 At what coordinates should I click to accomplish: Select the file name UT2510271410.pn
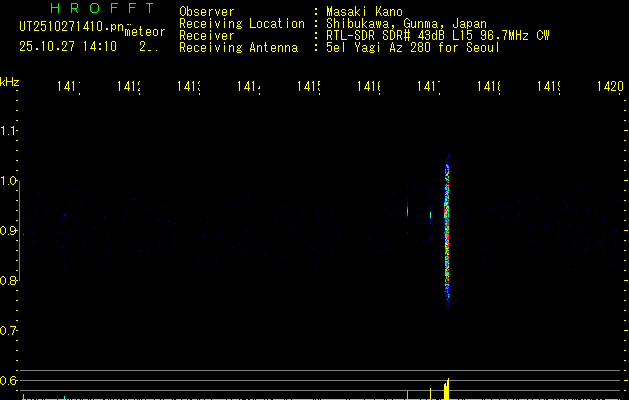click(x=71, y=27)
